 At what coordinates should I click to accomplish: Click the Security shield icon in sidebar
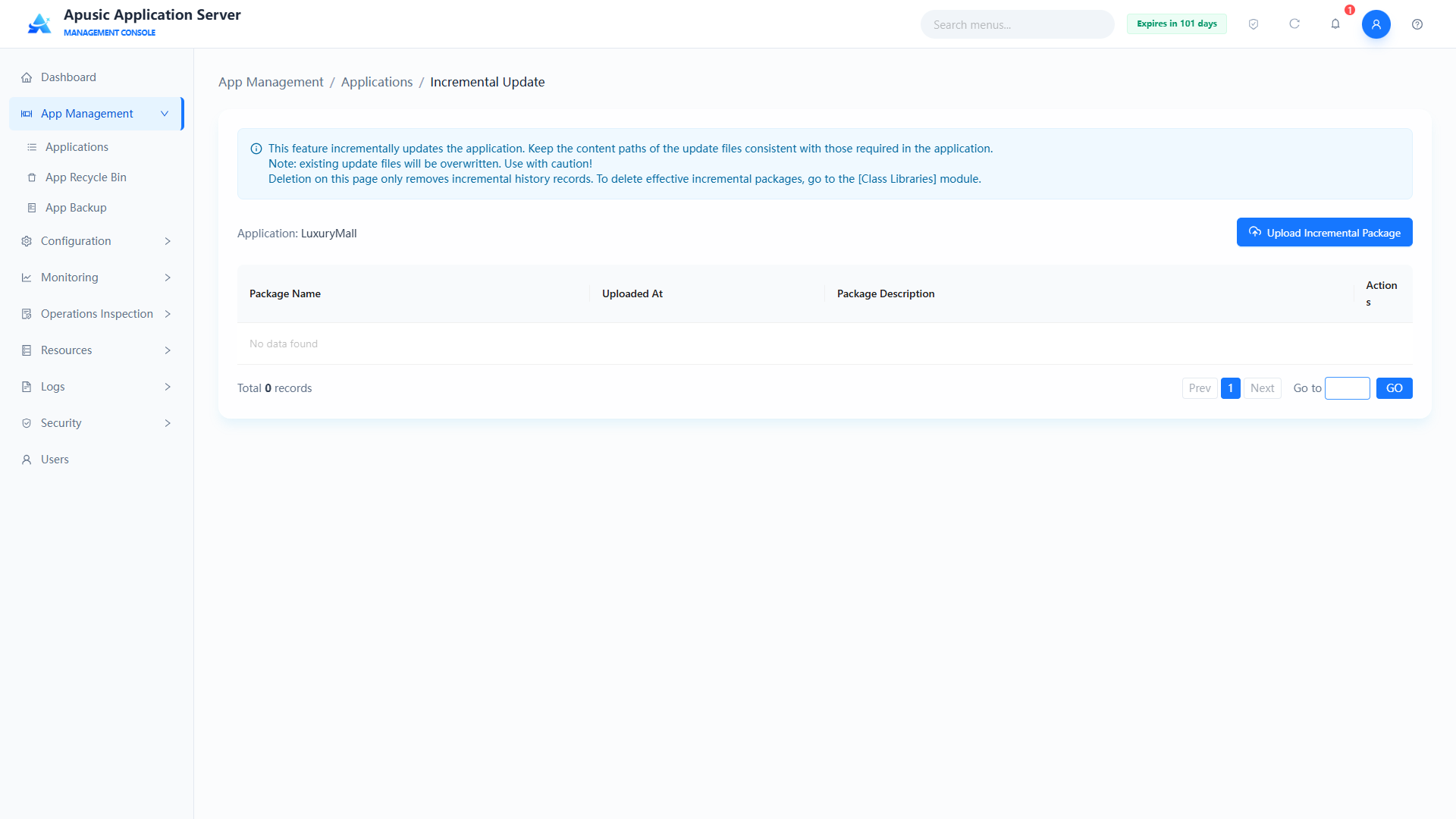(27, 423)
